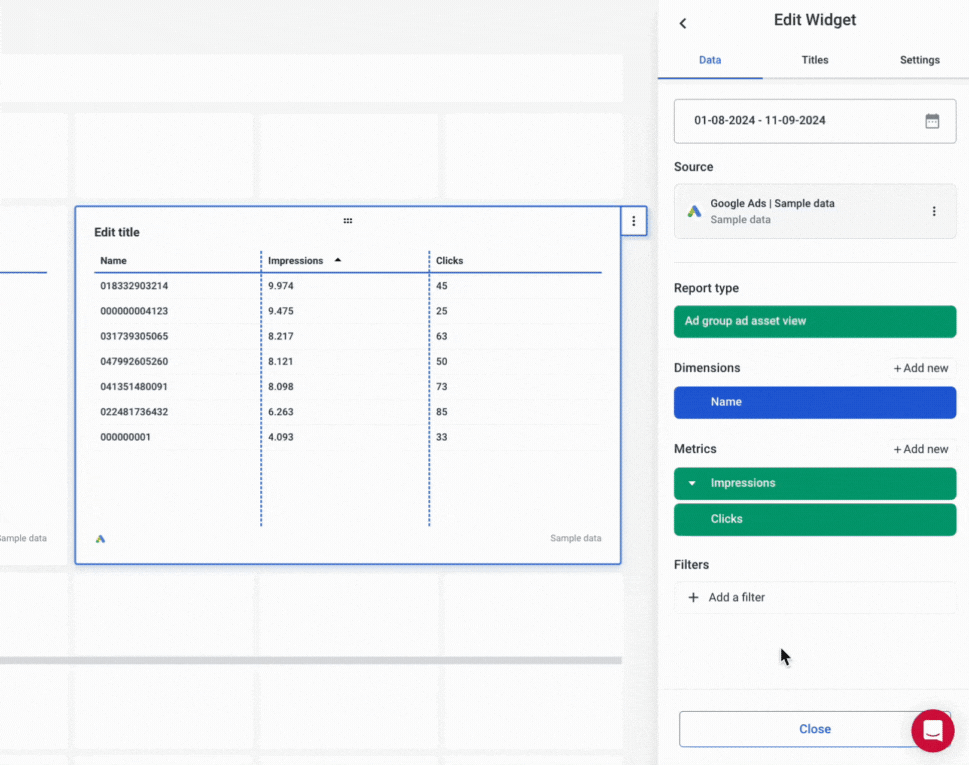Click the Close button
The width and height of the screenshot is (969, 765).
point(814,729)
